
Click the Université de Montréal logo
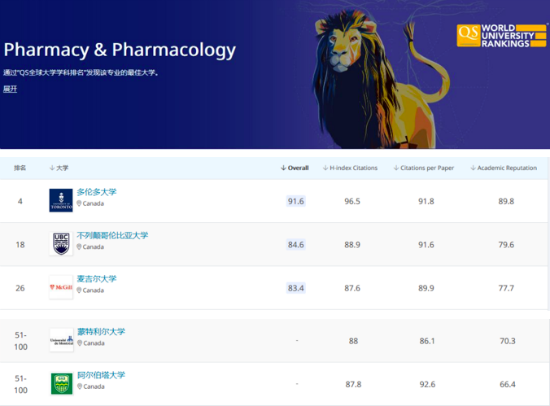(61, 340)
